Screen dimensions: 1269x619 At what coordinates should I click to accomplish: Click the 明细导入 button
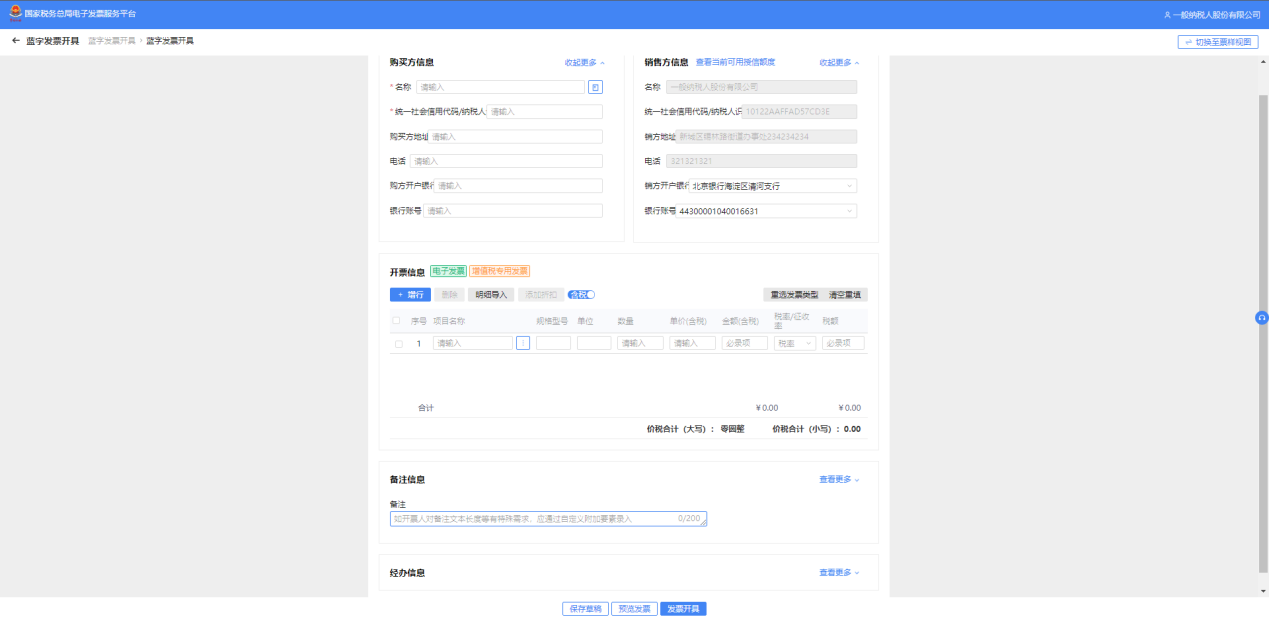(491, 294)
